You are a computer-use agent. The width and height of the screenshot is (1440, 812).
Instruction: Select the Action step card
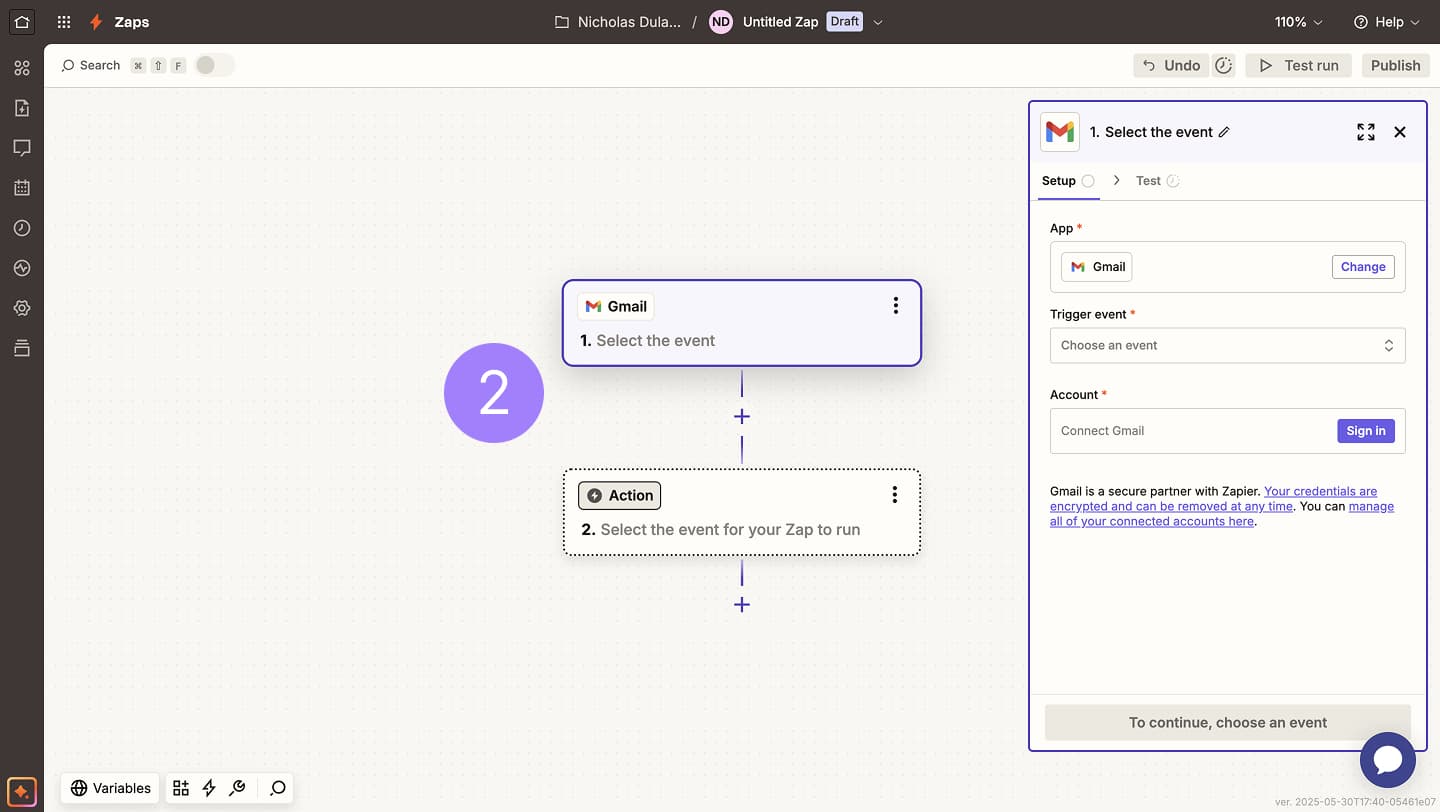tap(741, 512)
